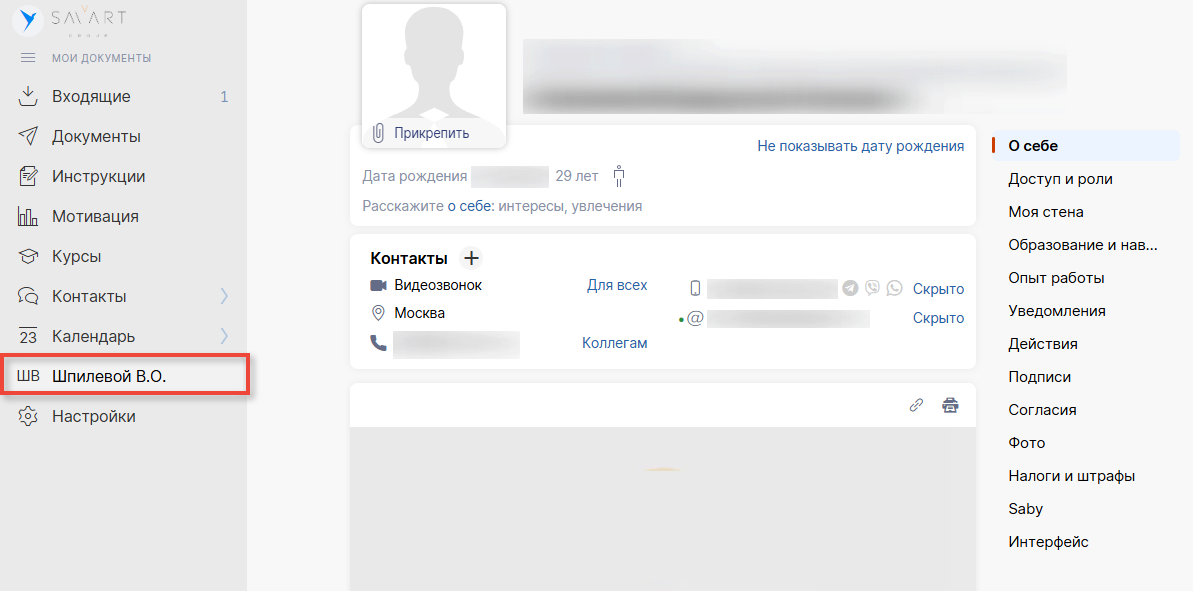This screenshot has width=1193, height=591.
Task: Change Видеозвонок visibility 'Для всех'
Action: point(616,285)
